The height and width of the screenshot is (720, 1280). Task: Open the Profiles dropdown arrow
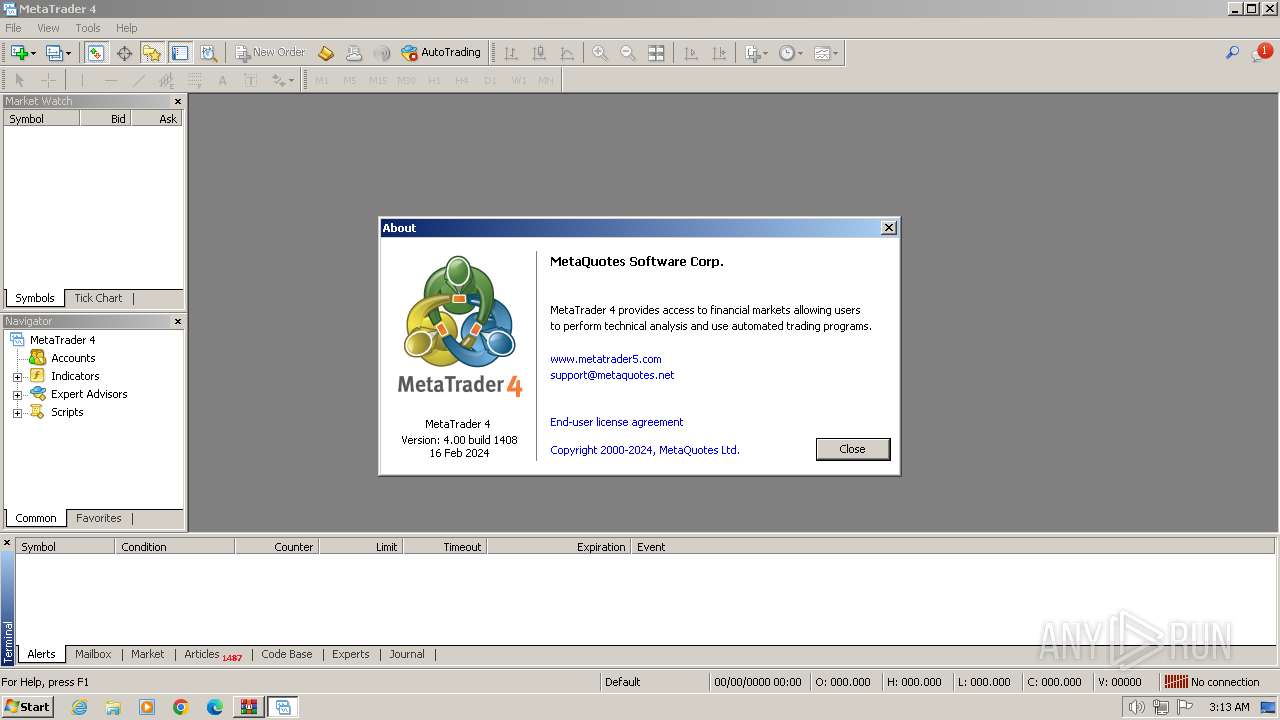[x=68, y=53]
